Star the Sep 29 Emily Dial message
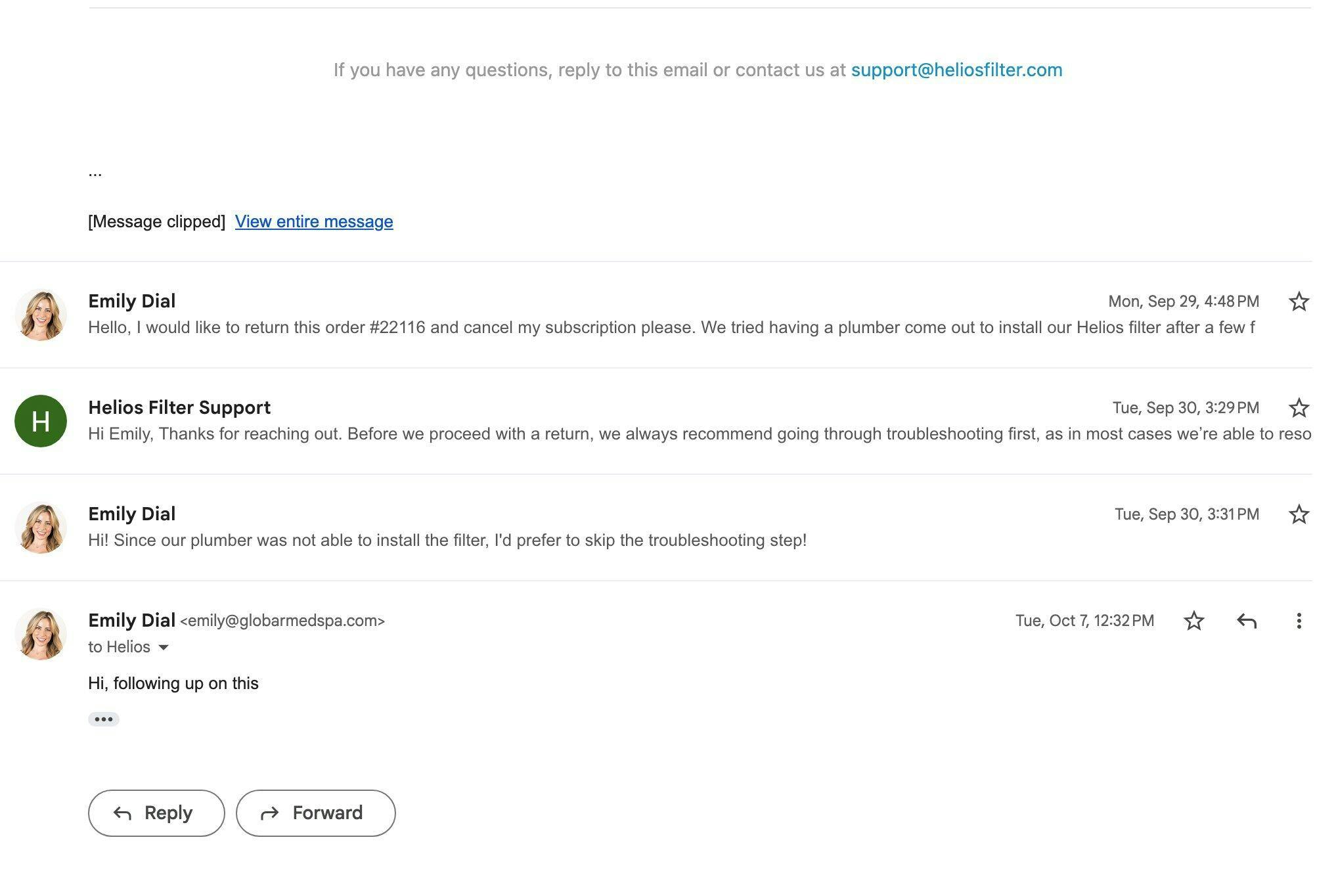This screenshot has height=896, width=1336. pos(1299,302)
